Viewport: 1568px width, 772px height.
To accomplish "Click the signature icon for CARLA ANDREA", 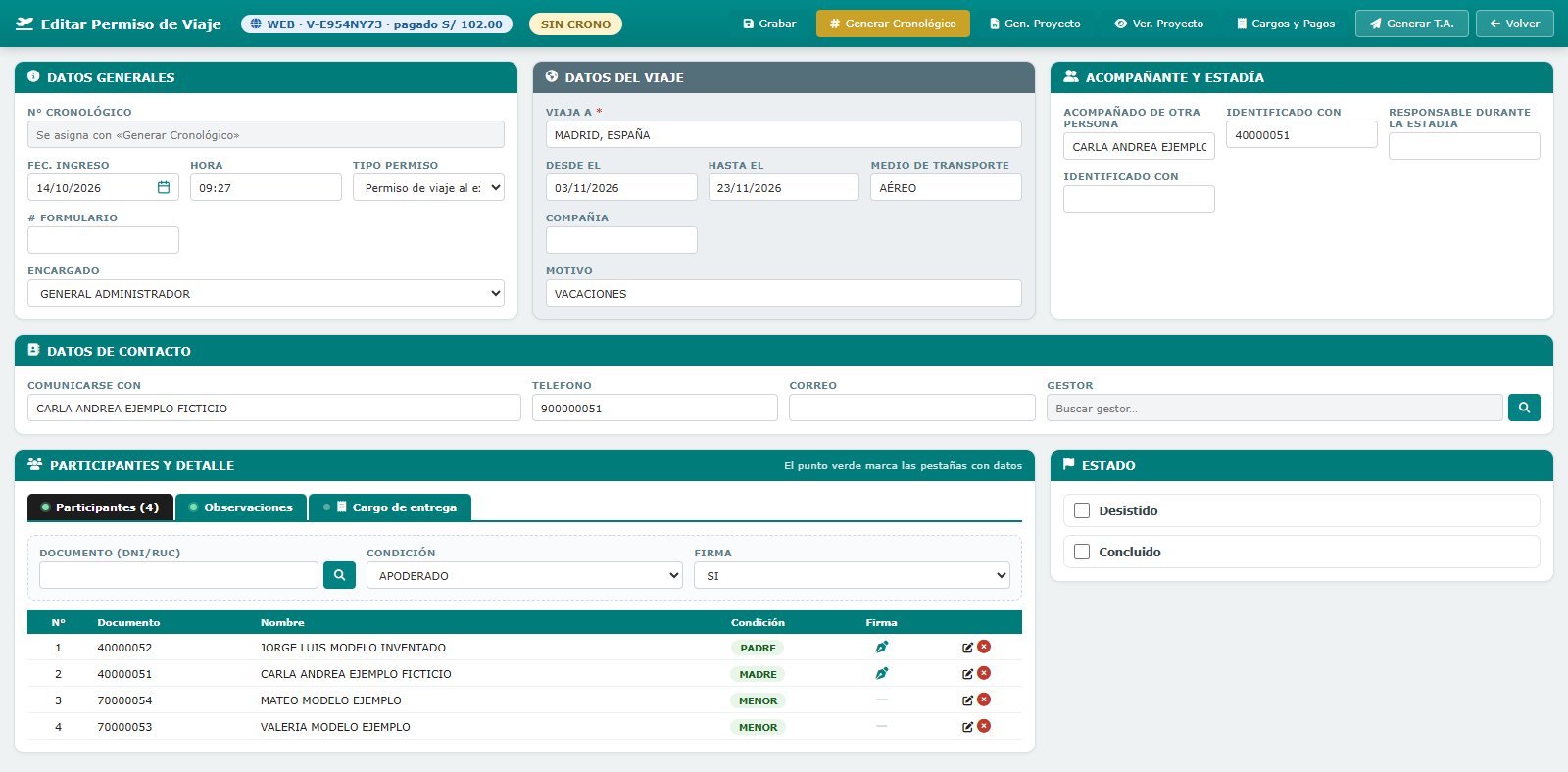I will pyautogui.click(x=881, y=674).
